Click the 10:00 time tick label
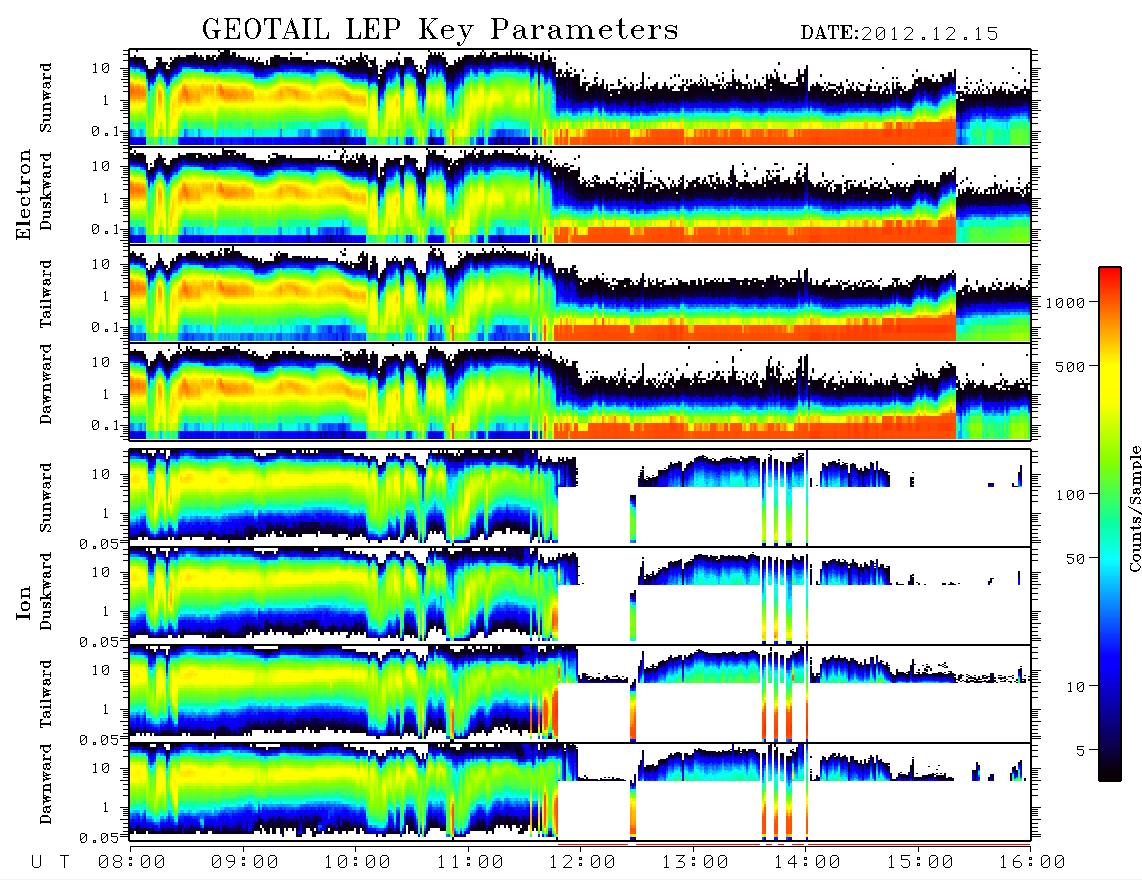This screenshot has height=880, width=1142. coord(358,863)
